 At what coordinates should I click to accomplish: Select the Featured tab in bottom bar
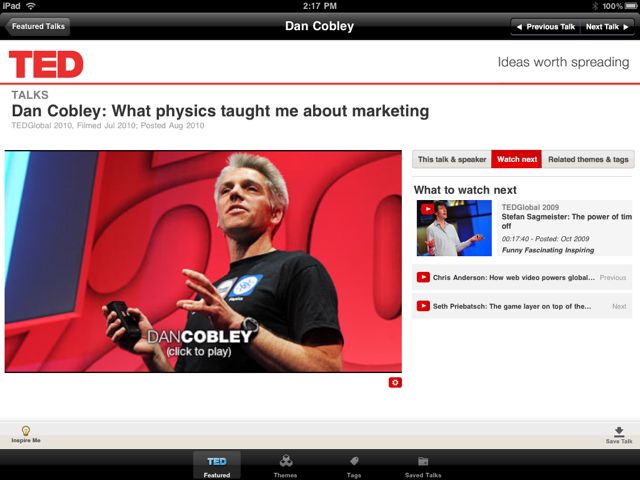[217, 465]
